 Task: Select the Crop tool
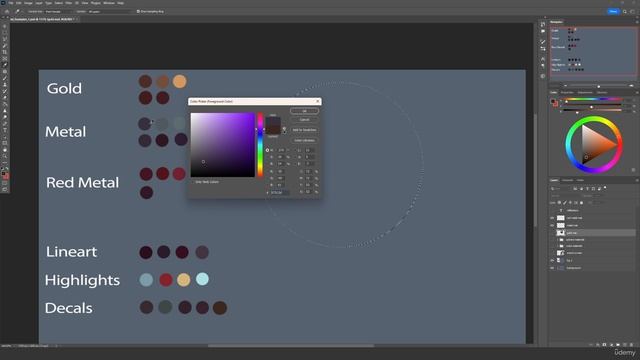tap(5, 52)
